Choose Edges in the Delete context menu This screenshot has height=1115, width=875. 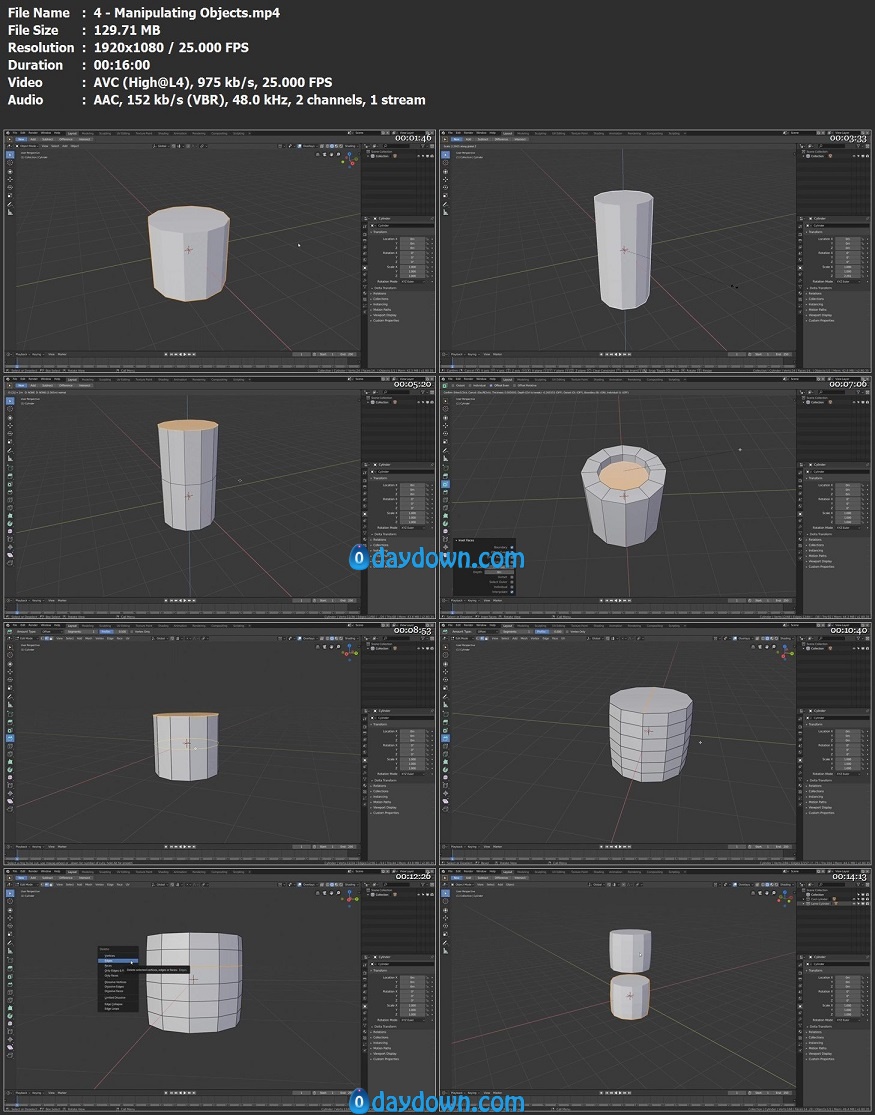(110, 960)
